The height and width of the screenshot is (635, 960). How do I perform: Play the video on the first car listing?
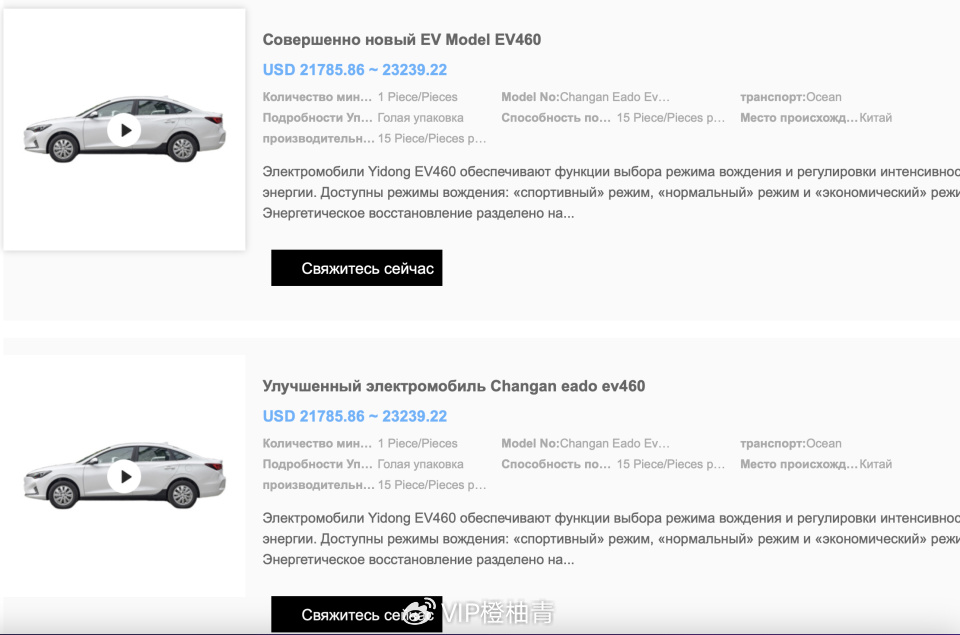[x=124, y=130]
